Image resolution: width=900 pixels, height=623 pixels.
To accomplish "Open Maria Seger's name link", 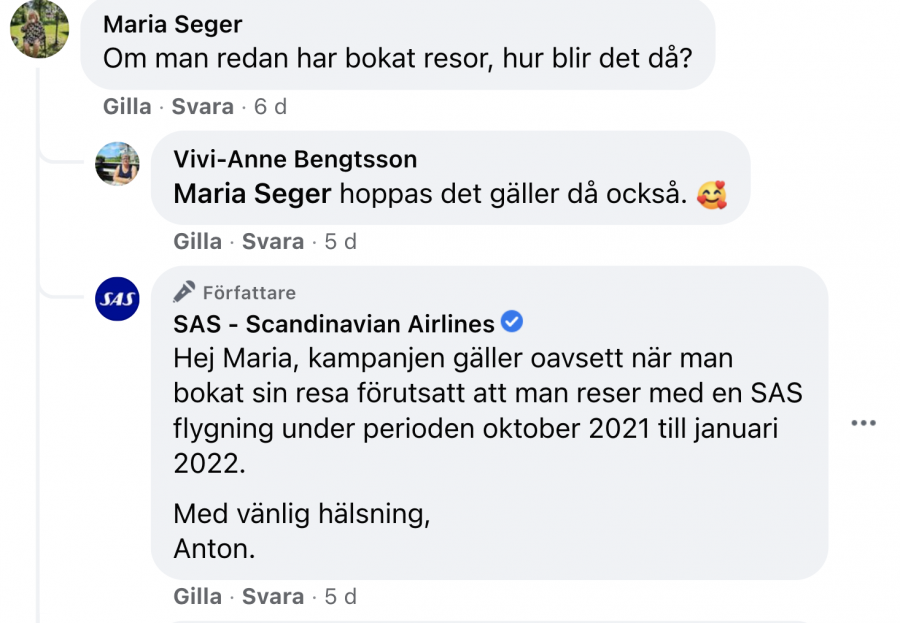I will tap(173, 24).
